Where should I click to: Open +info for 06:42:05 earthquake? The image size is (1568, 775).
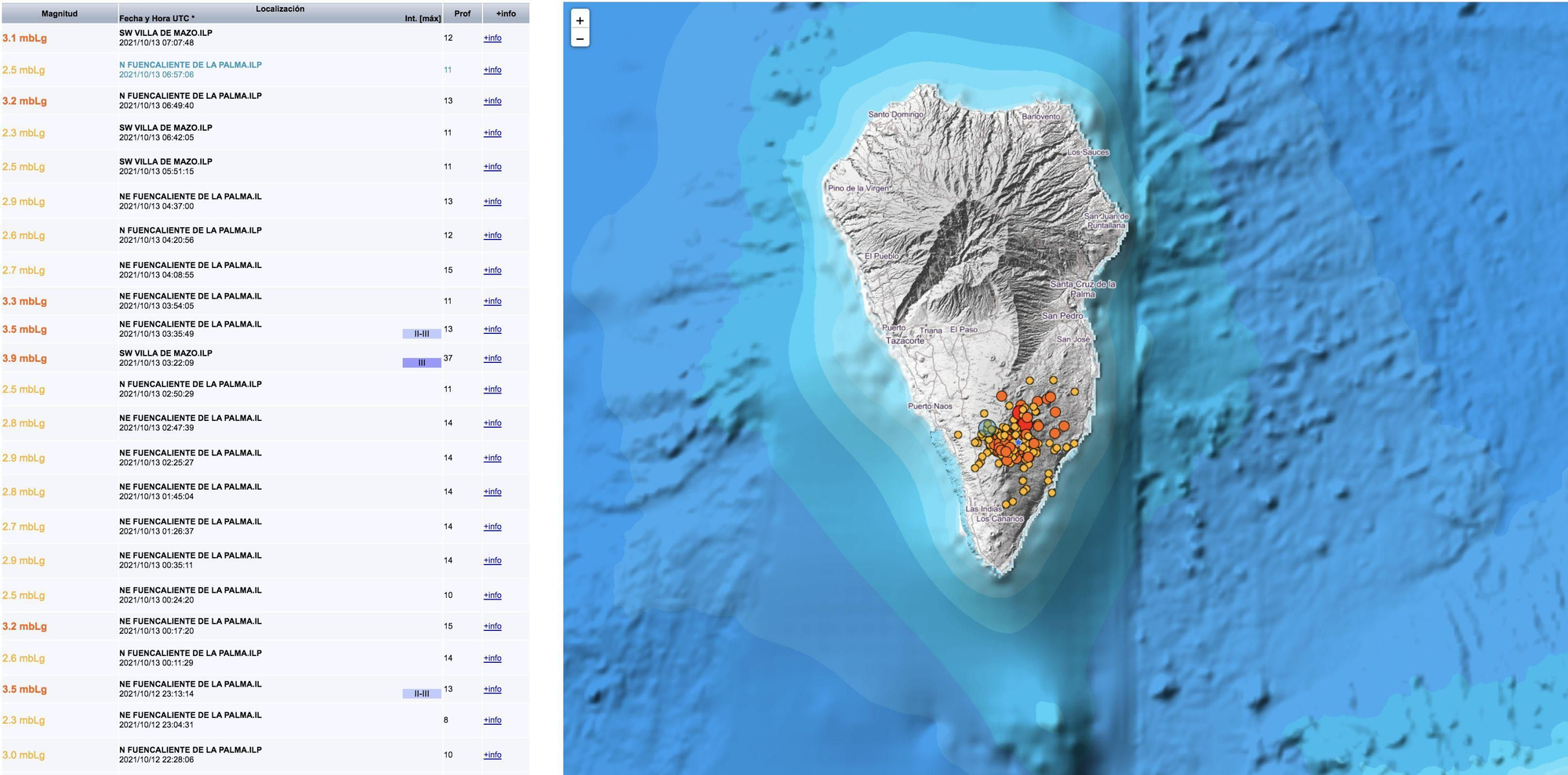(492, 133)
